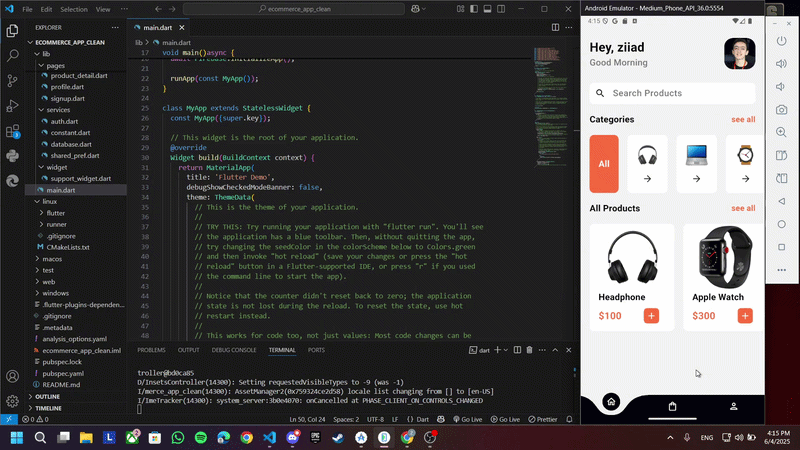Open the Accounts icon in activity bar
The width and height of the screenshot is (800, 450).
12,377
